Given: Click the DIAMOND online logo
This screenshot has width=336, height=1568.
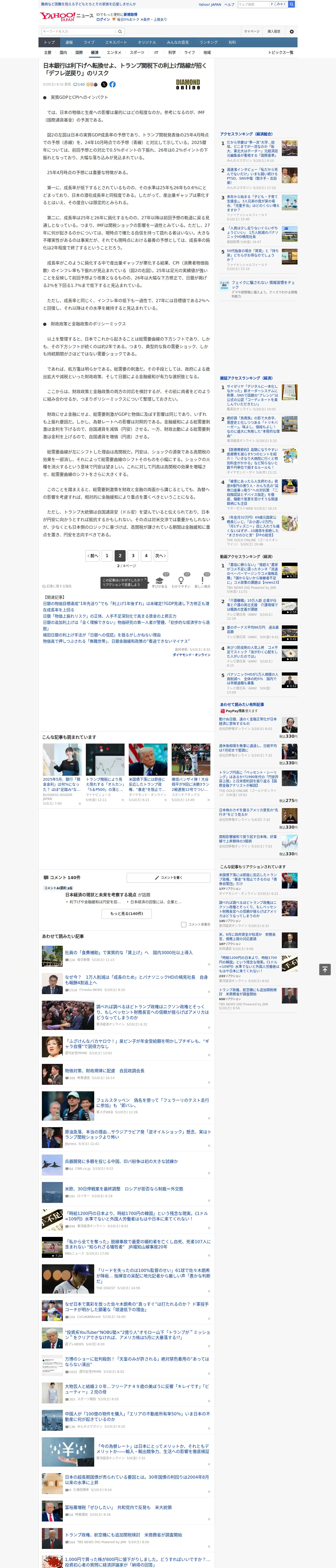Looking at the screenshot, I should 188,85.
